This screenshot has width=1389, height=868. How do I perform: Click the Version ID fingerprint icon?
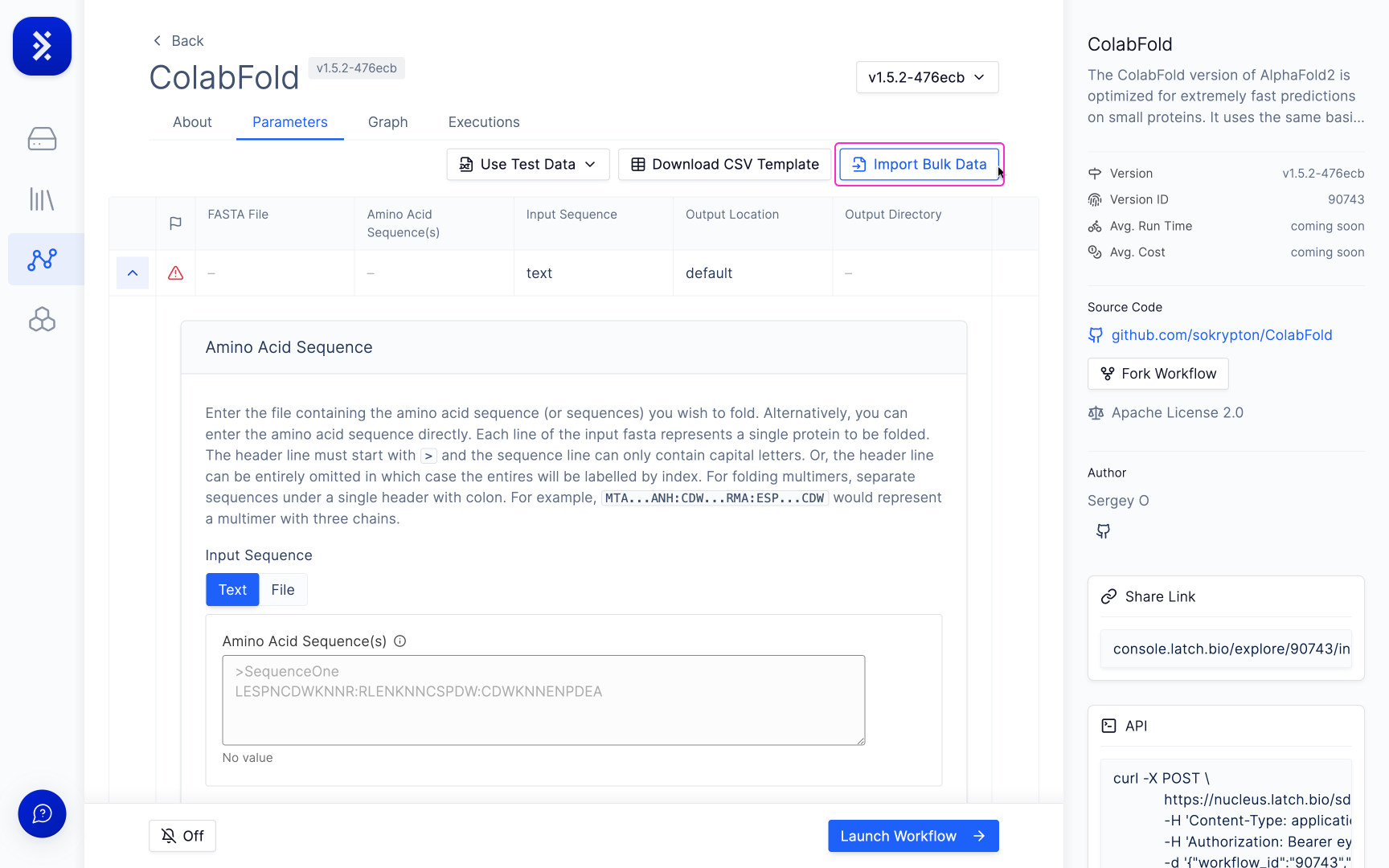[1095, 199]
